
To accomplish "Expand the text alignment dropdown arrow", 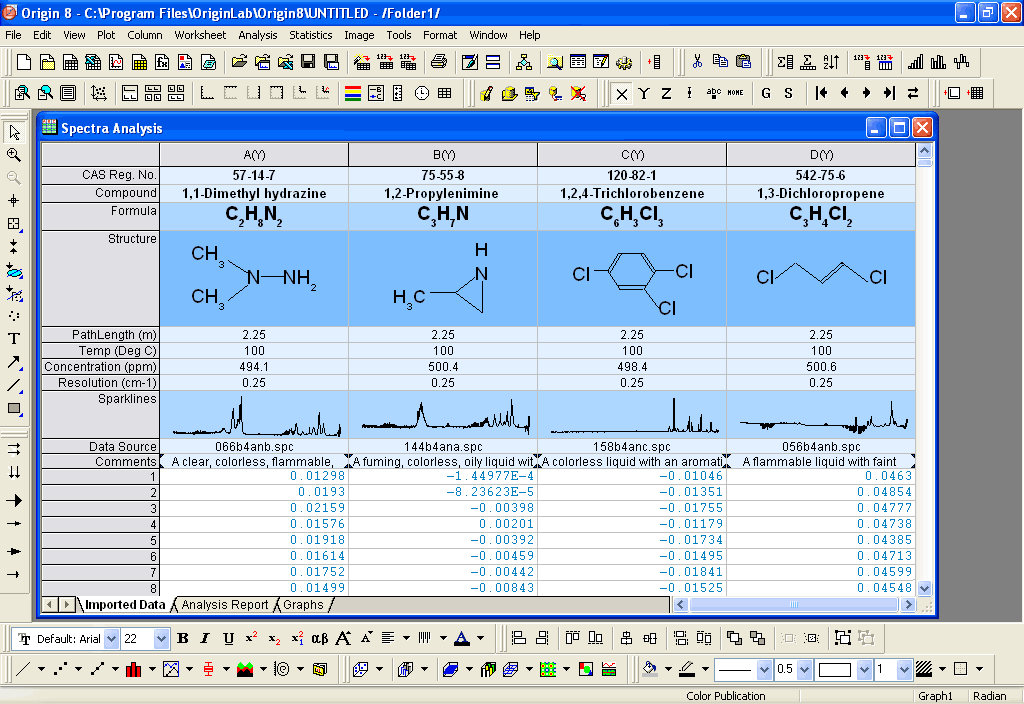I will pyautogui.click(x=406, y=638).
